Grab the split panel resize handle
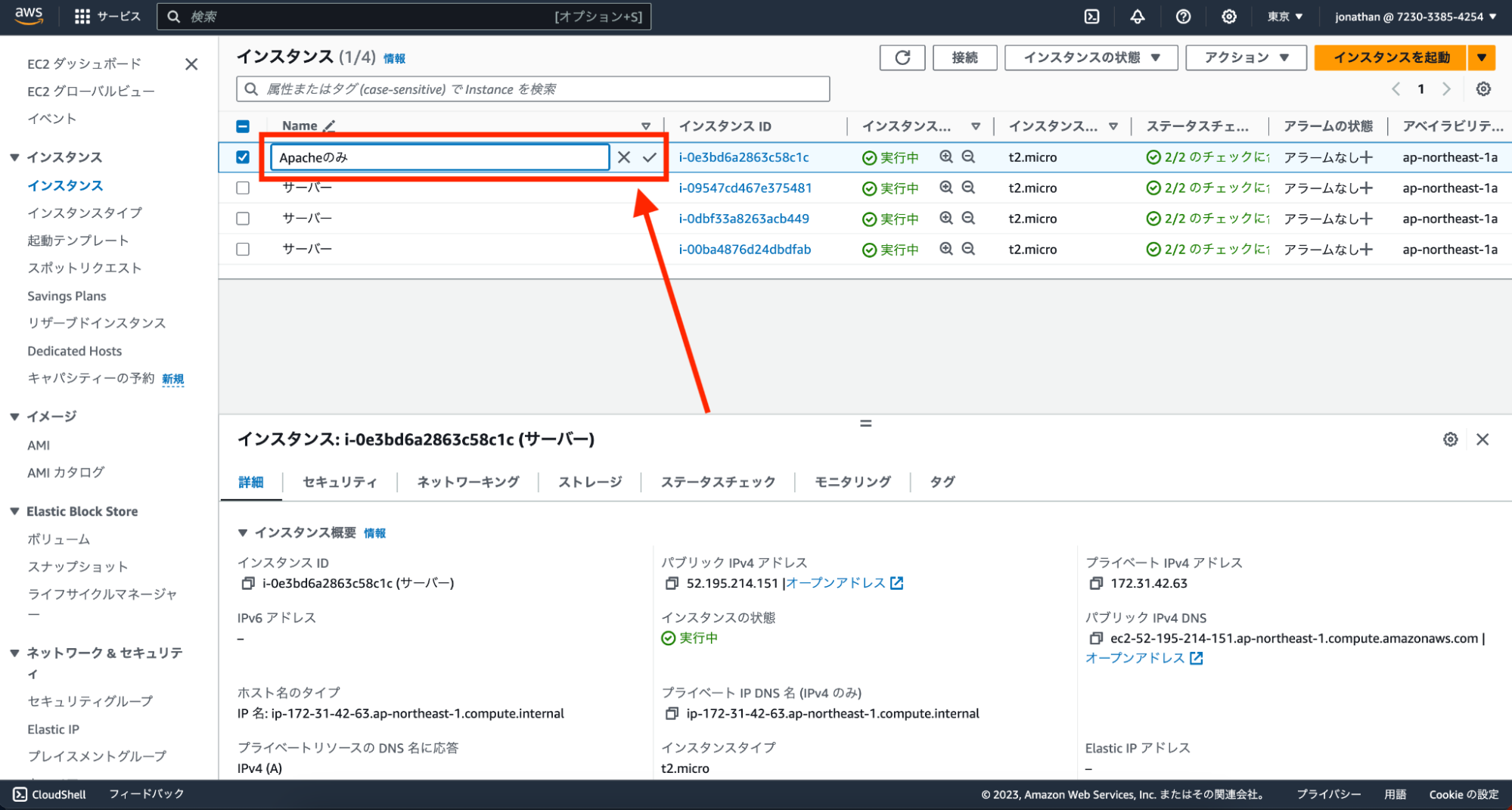 click(x=865, y=424)
